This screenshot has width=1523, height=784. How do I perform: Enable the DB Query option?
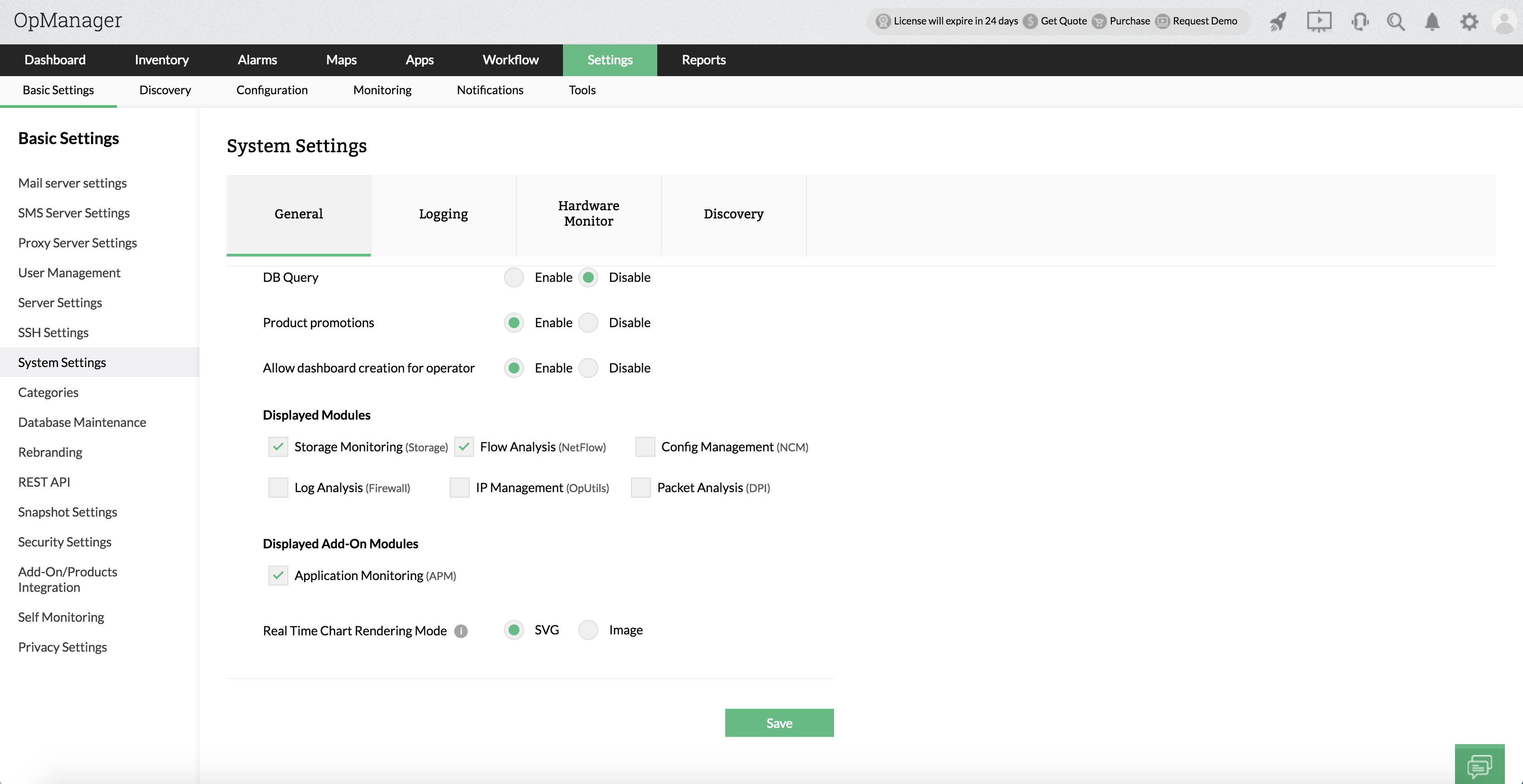(514, 277)
